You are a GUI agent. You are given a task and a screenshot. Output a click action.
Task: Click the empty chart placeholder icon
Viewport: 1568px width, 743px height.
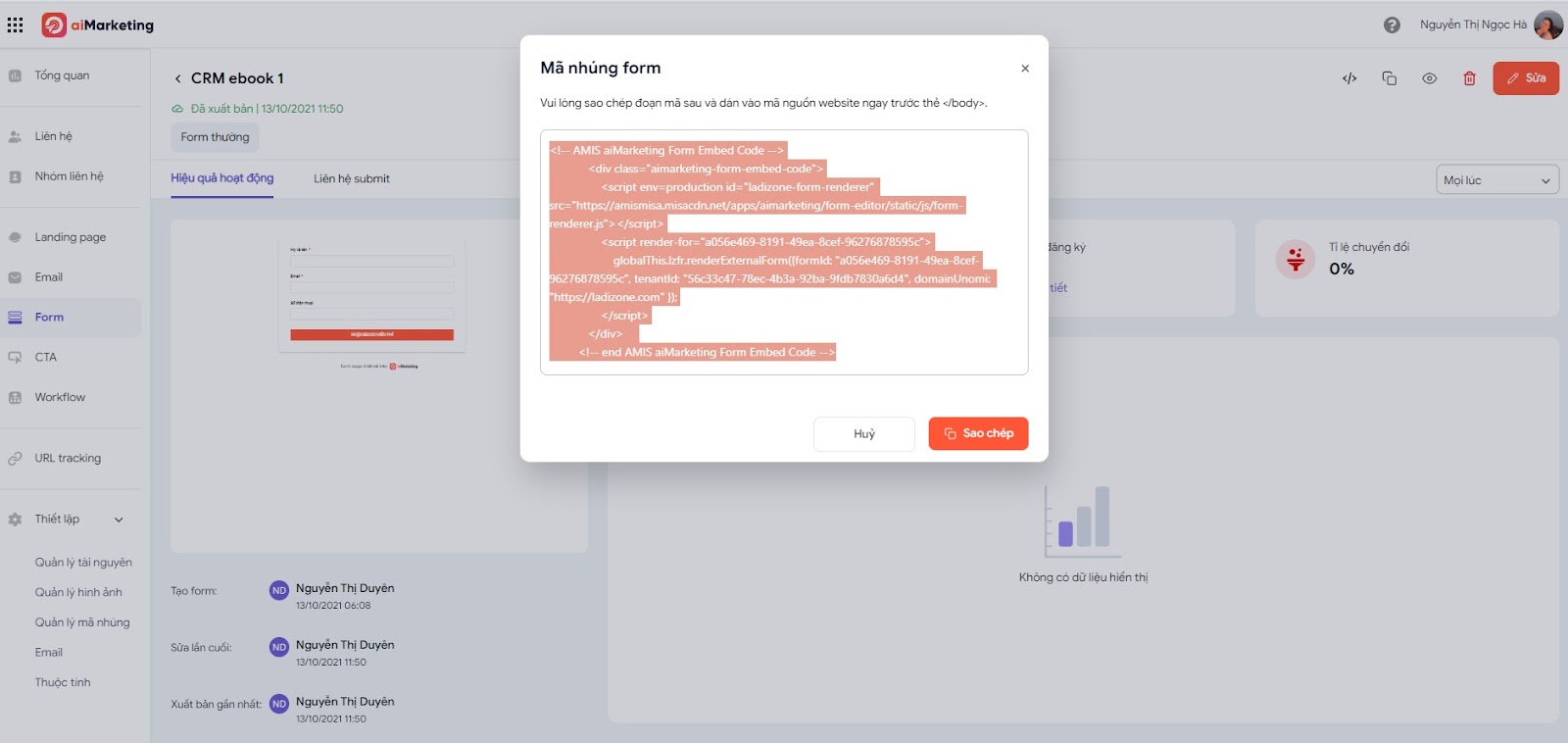(x=1083, y=520)
